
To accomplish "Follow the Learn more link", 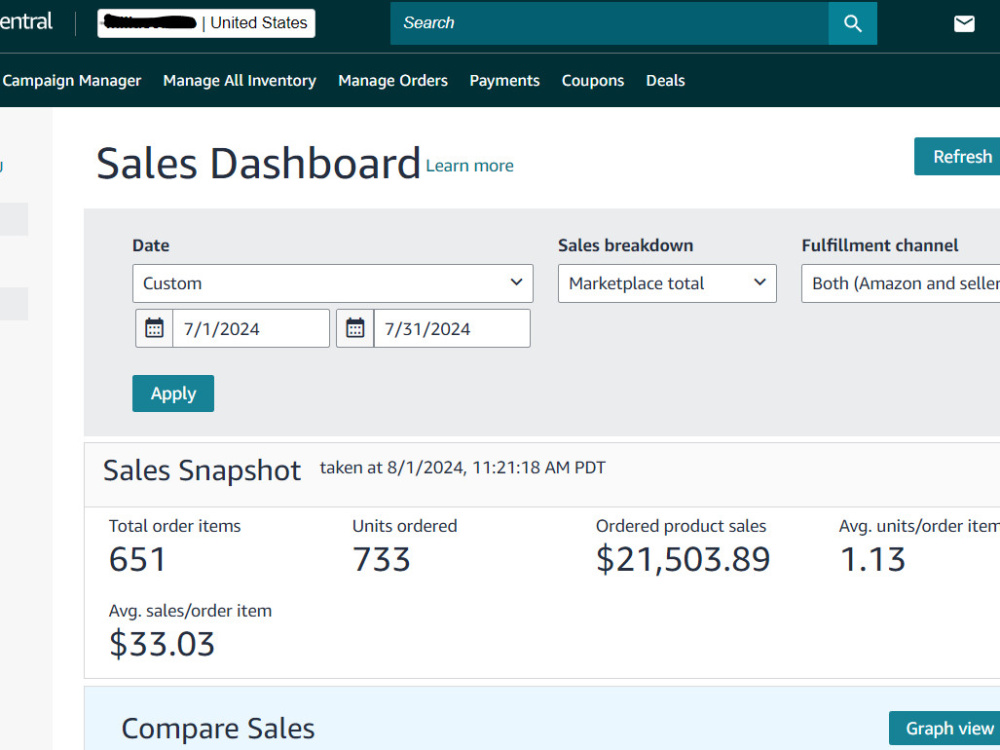I will pos(470,166).
